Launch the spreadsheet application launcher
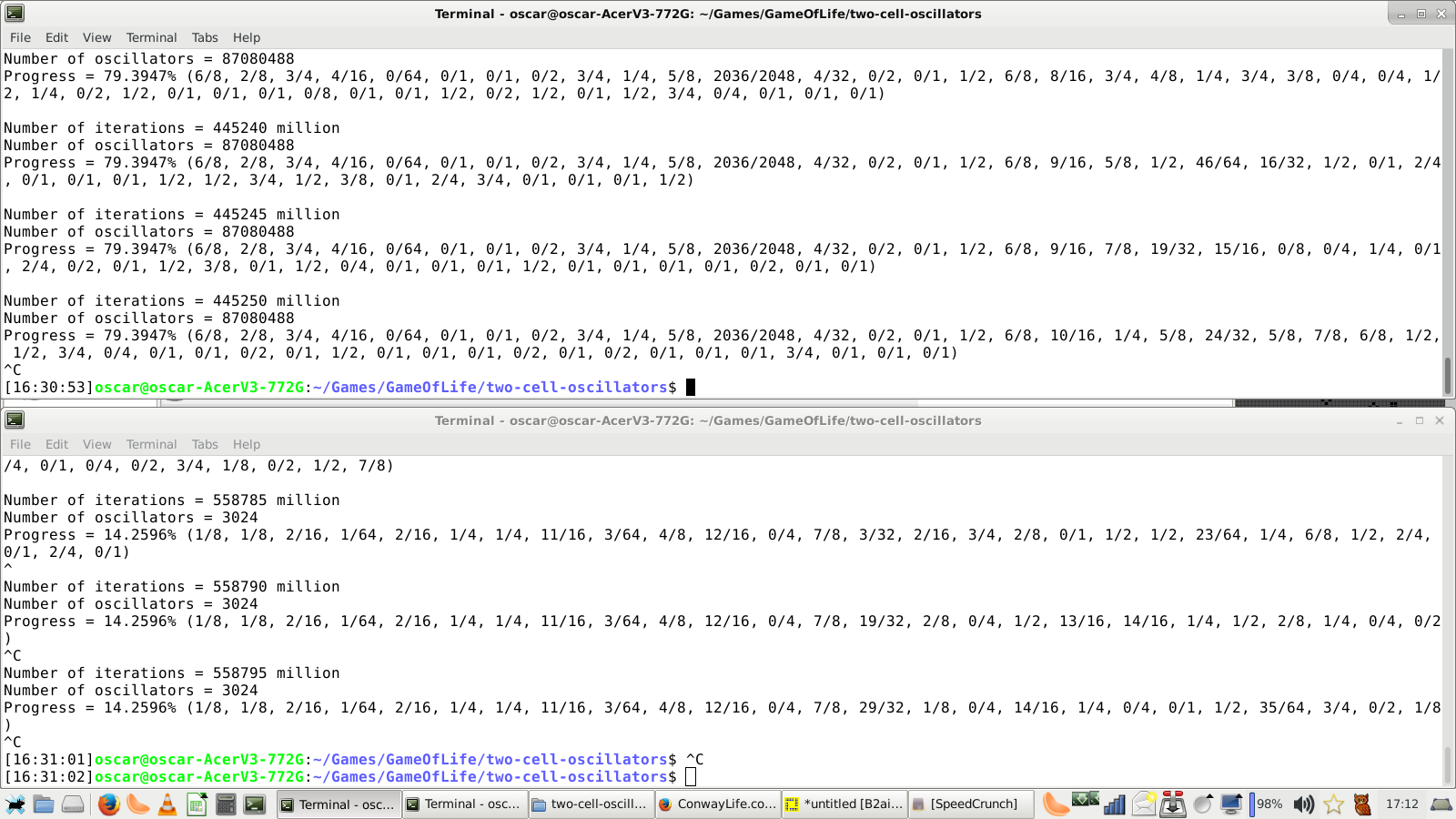 click(x=197, y=804)
